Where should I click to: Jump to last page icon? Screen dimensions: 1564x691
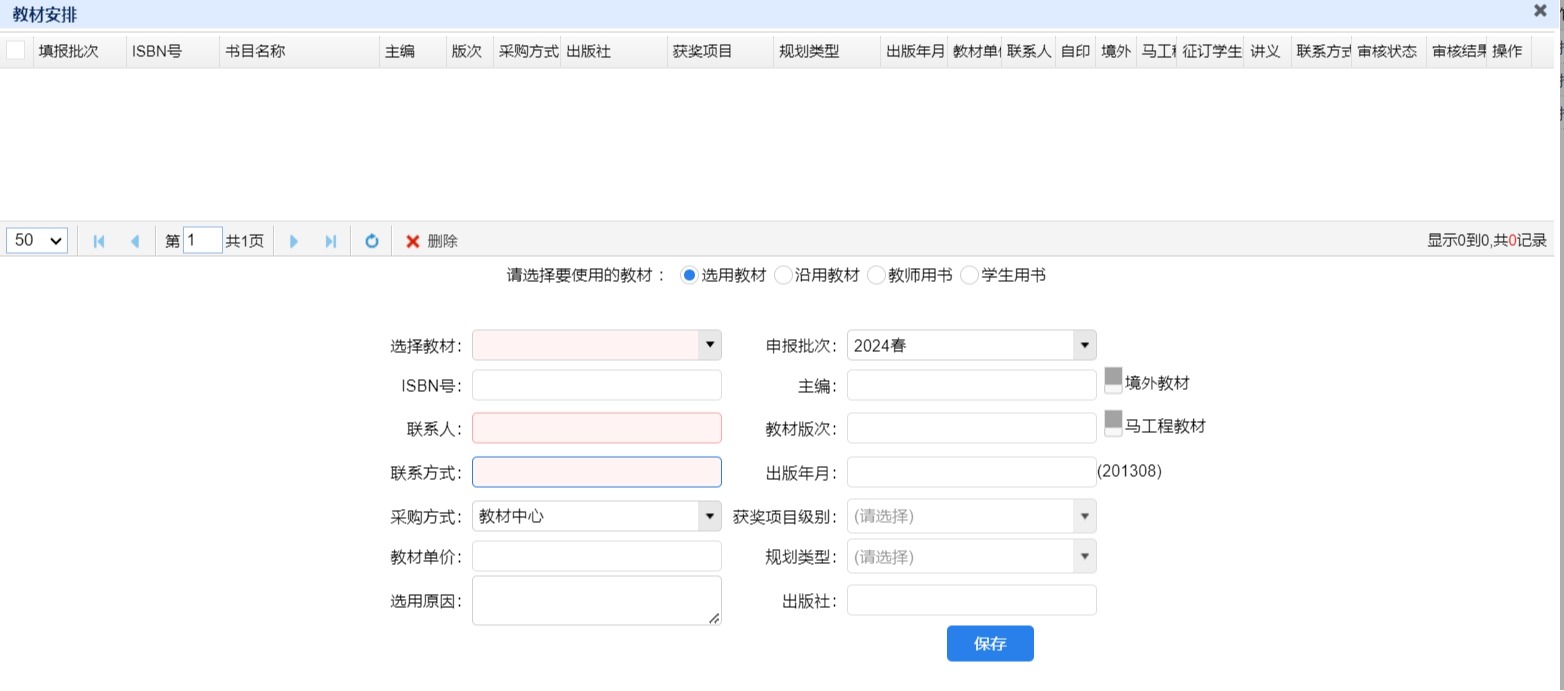tap(331, 241)
